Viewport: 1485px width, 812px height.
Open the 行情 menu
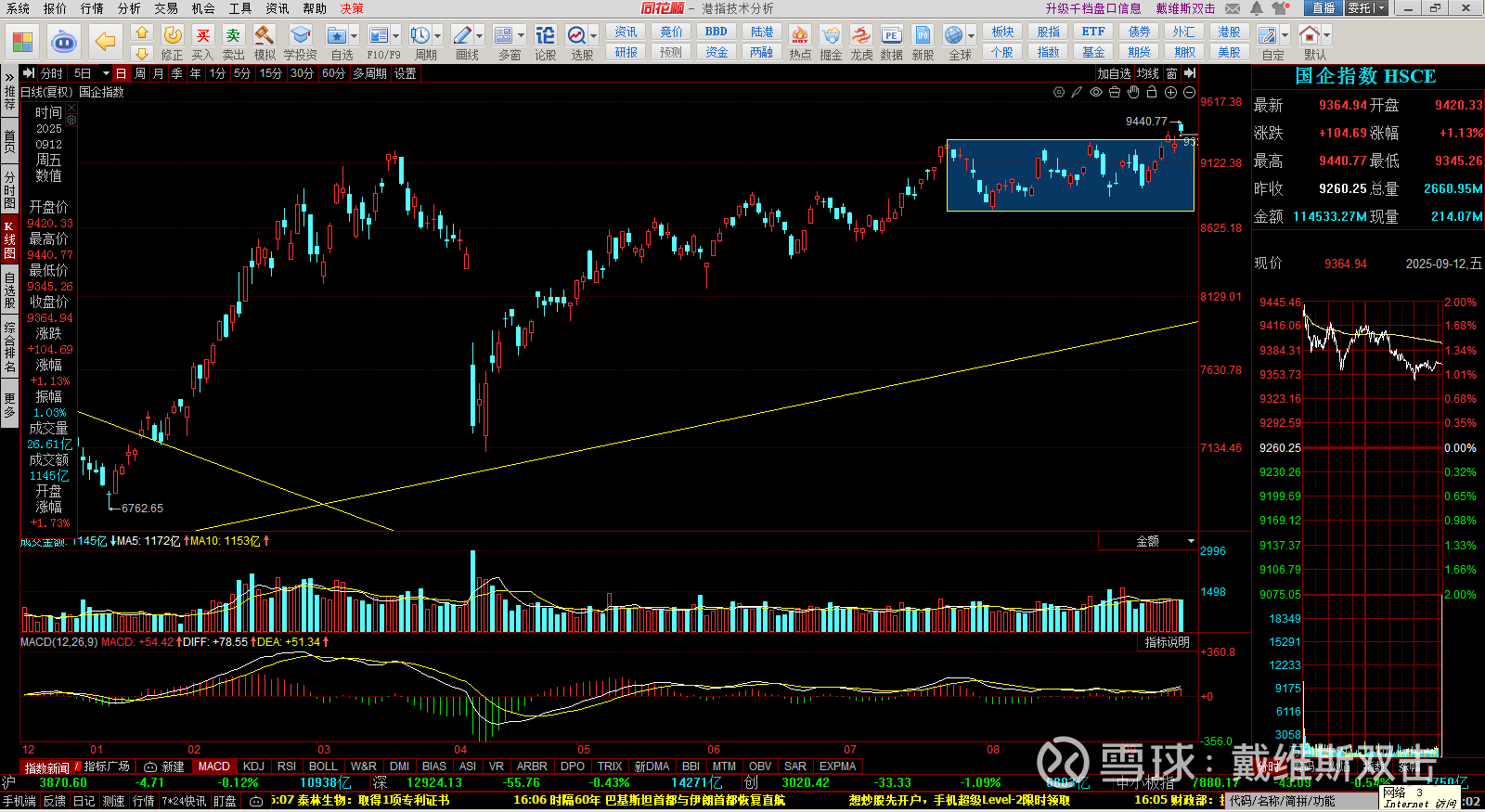92,8
